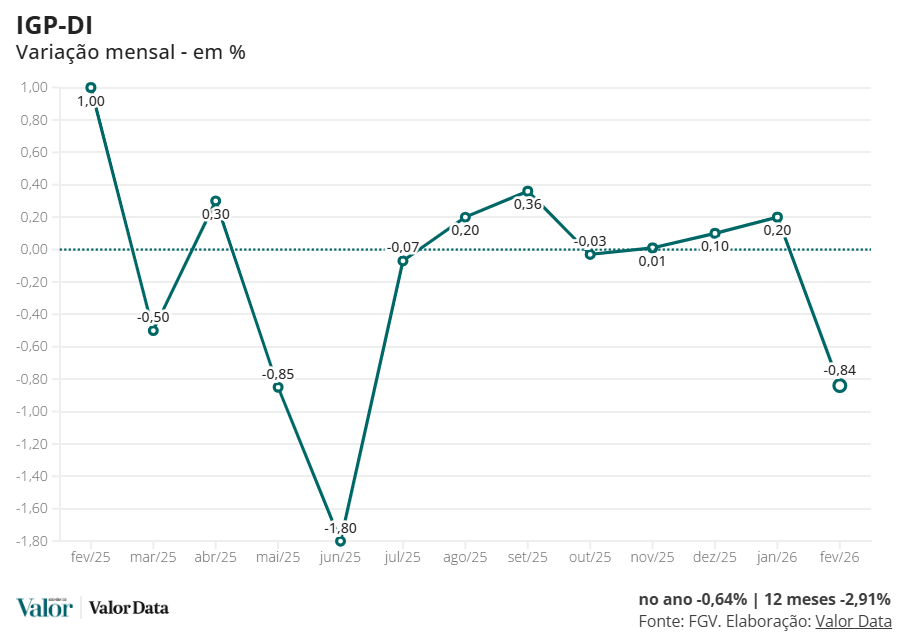This screenshot has height=637, width=910.
Task: Select the jul/25 data point -0,07
Action: 403,261
